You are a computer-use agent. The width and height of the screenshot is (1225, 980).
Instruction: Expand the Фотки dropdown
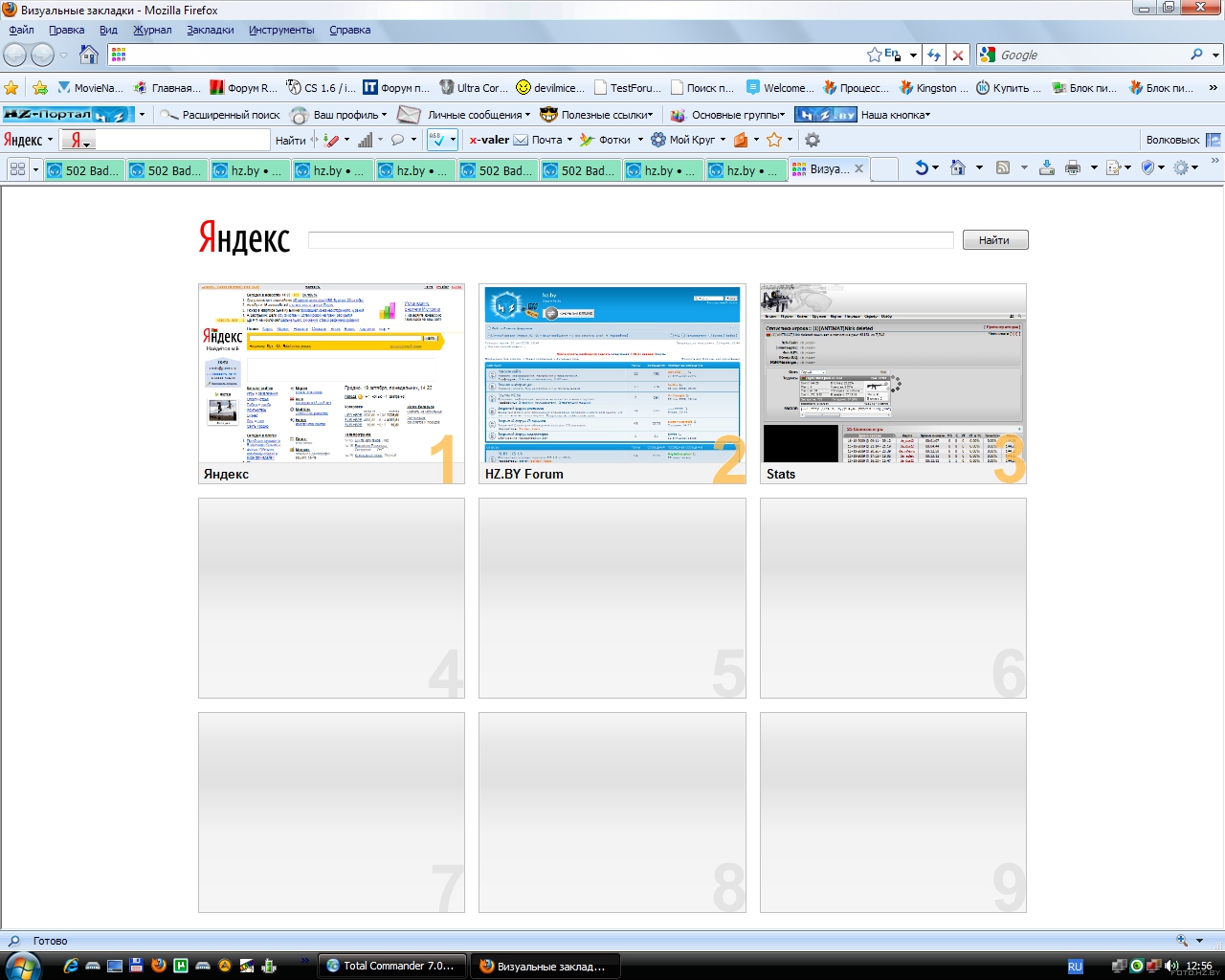point(640,140)
